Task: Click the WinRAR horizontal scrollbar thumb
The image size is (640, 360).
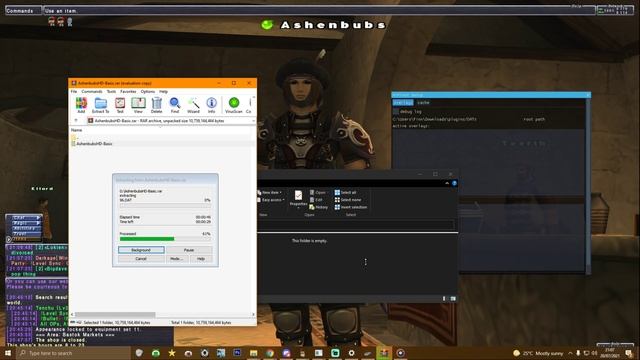Action: 115,315
